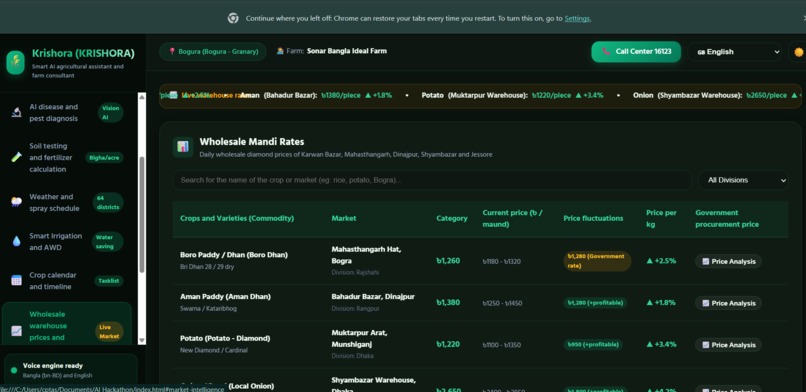The width and height of the screenshot is (806, 392).
Task: Click the +3.4% change in Potato table row
Action: 661,344
